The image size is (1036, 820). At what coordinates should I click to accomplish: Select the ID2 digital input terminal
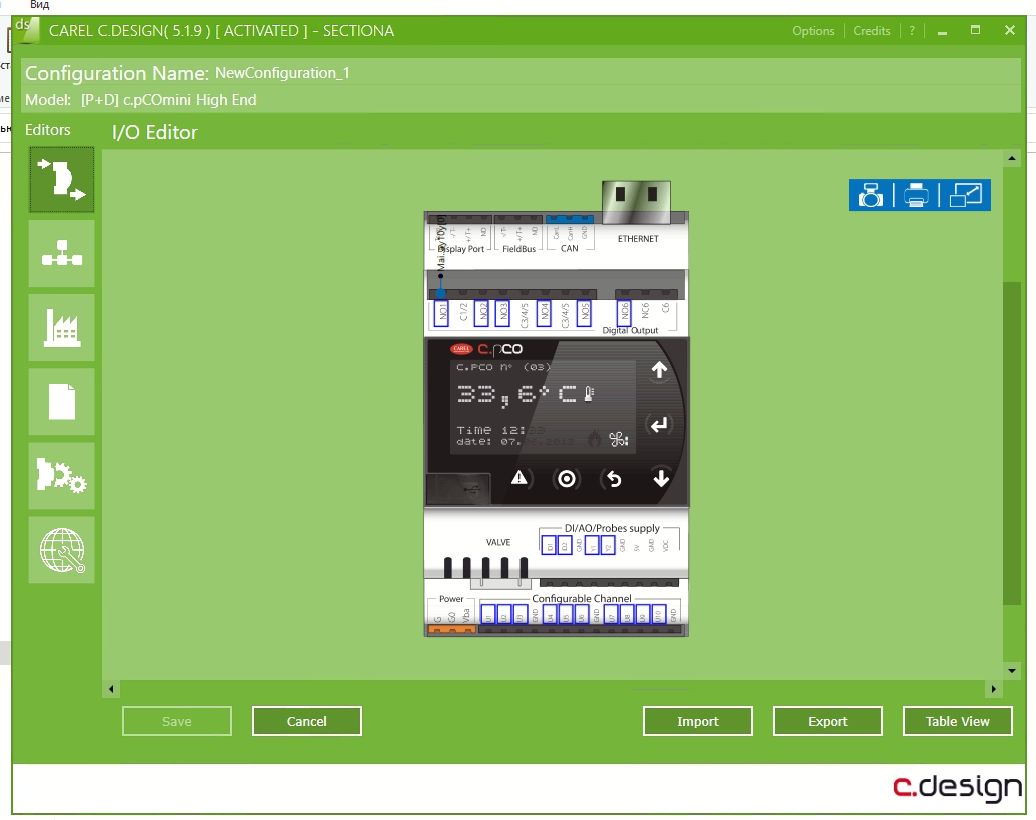[565, 545]
